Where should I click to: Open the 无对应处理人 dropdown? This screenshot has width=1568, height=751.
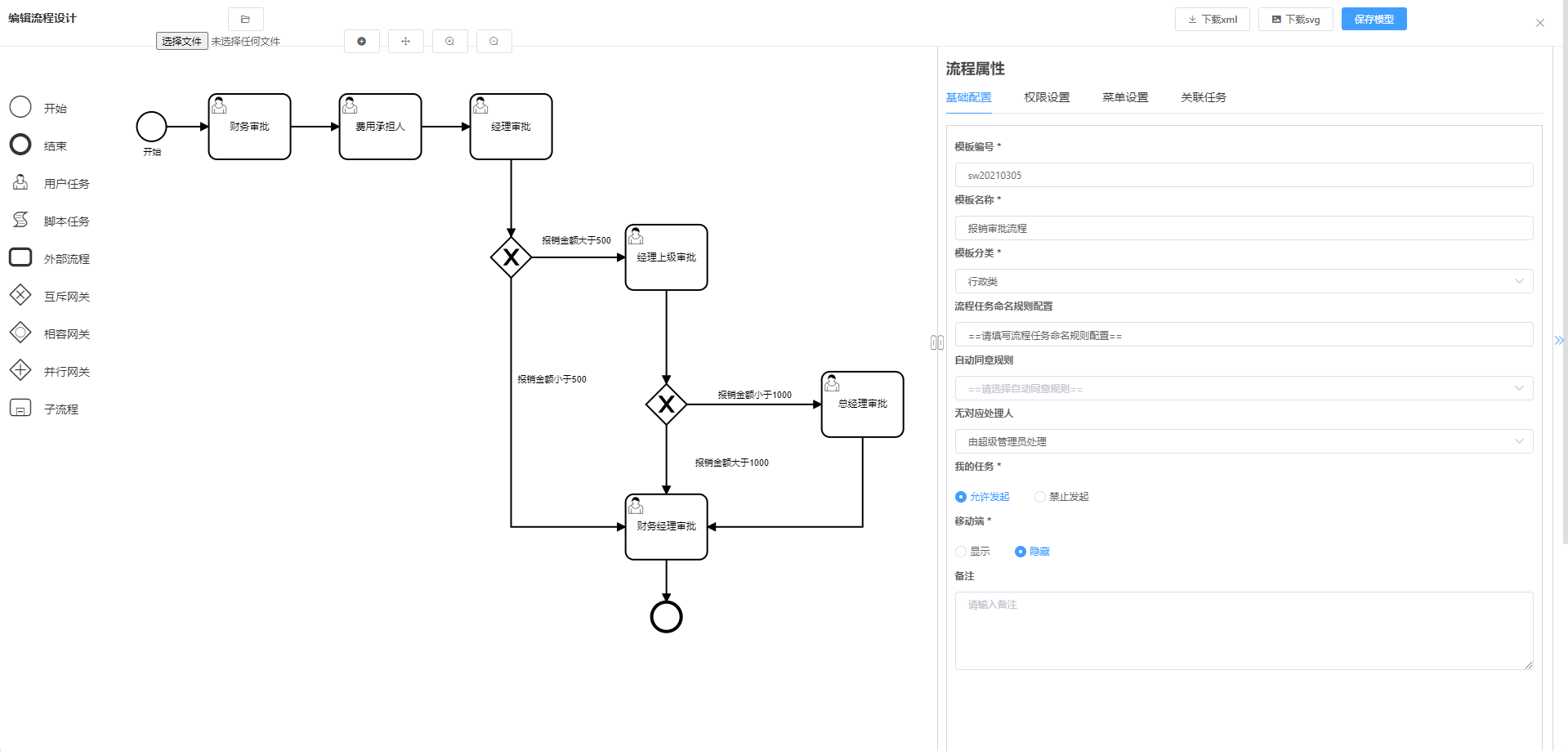point(1244,441)
